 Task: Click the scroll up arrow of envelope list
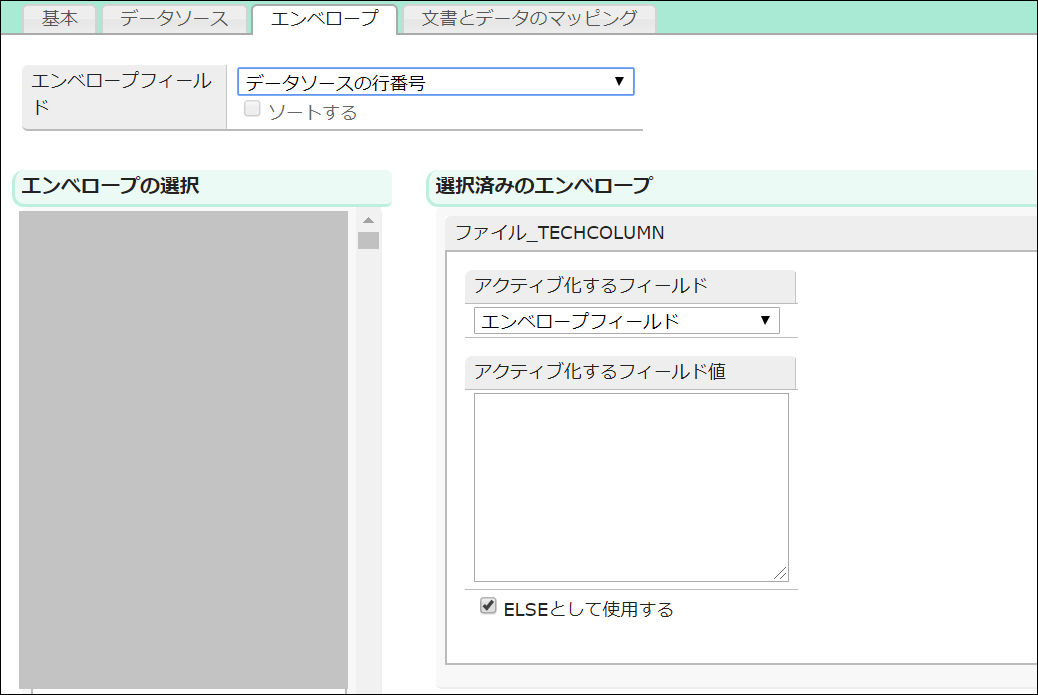368,220
